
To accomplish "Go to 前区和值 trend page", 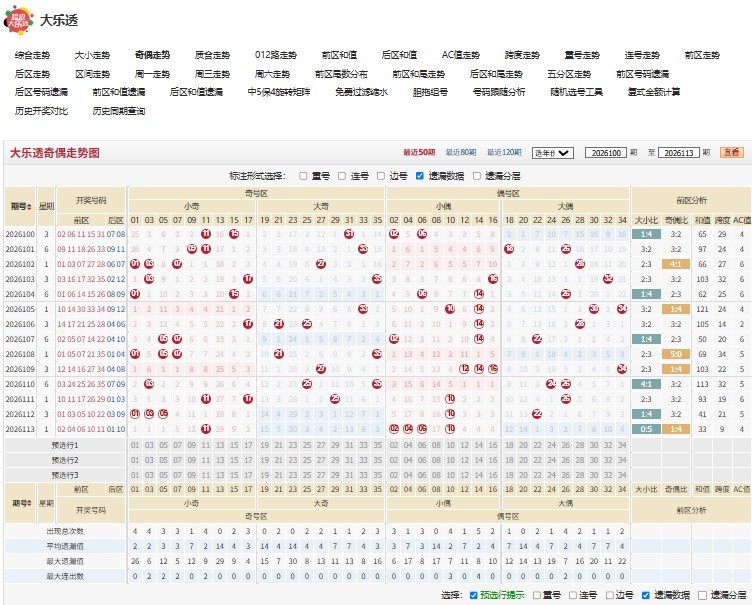I will pos(339,55).
